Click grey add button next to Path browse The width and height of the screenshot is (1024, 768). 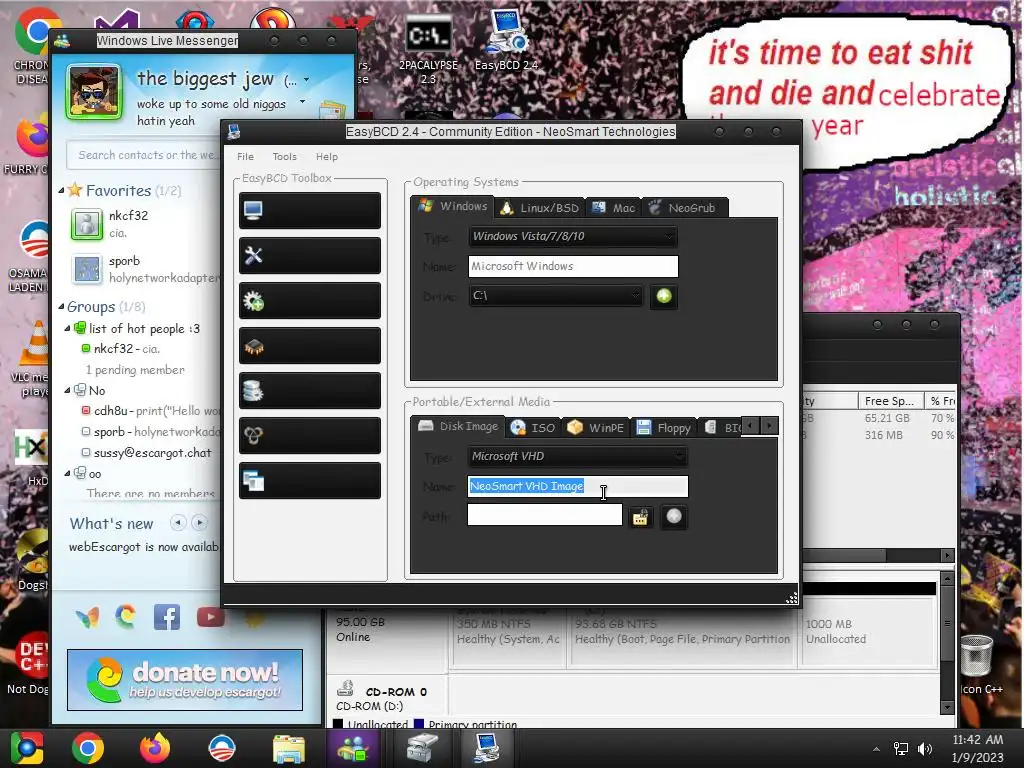point(673,517)
